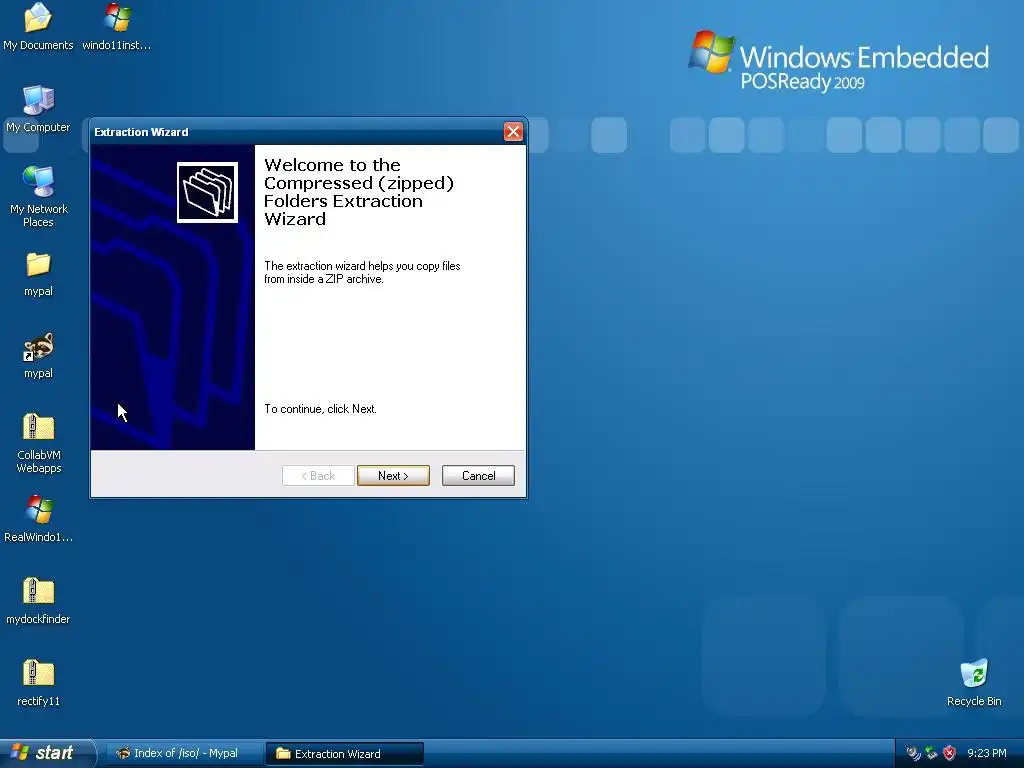The width and height of the screenshot is (1024, 768).
Task: Click 'To continue, click Next.' text
Action: pos(320,409)
